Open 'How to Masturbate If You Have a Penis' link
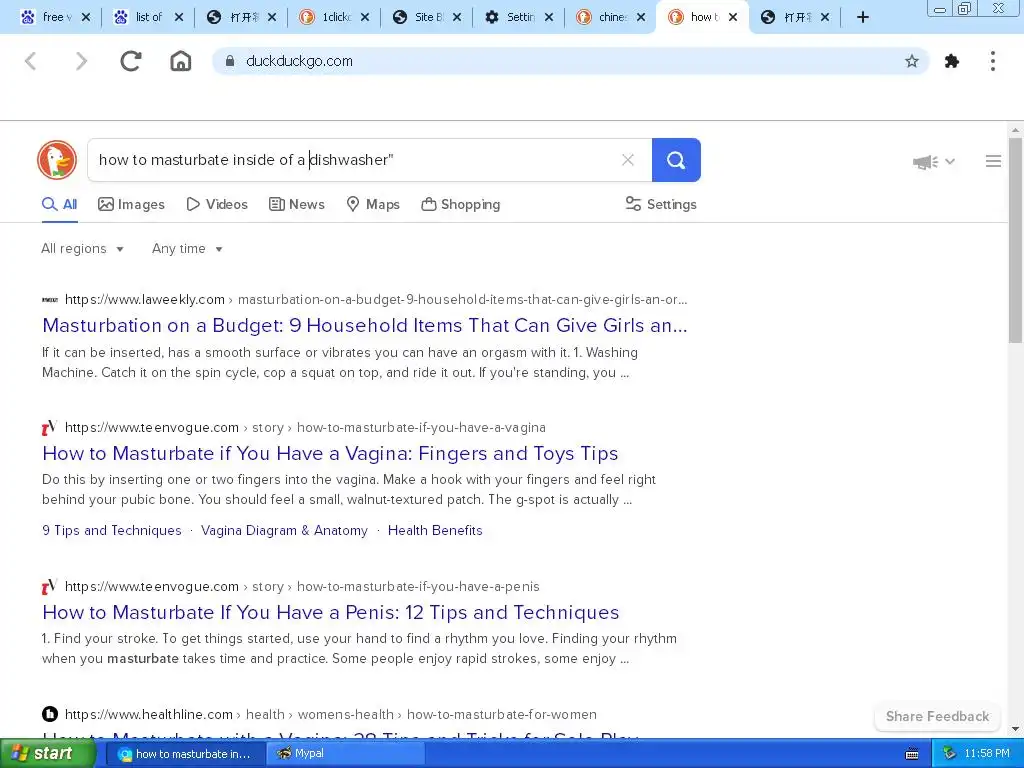Viewport: 1024px width, 768px height. (330, 612)
